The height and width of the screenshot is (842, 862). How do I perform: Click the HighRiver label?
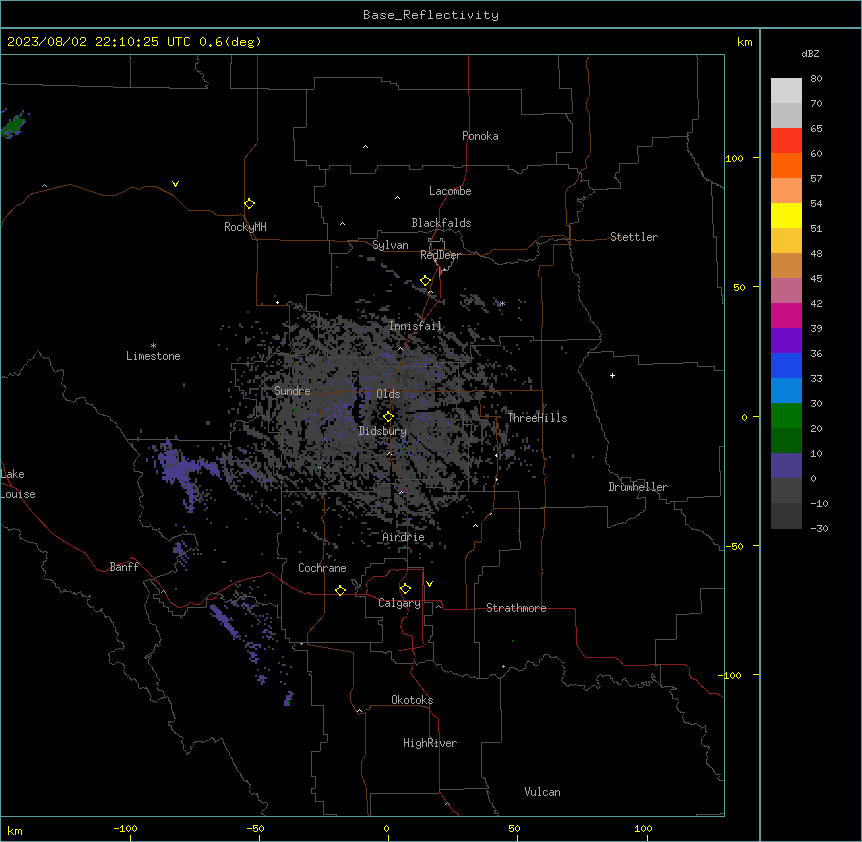pos(430,743)
